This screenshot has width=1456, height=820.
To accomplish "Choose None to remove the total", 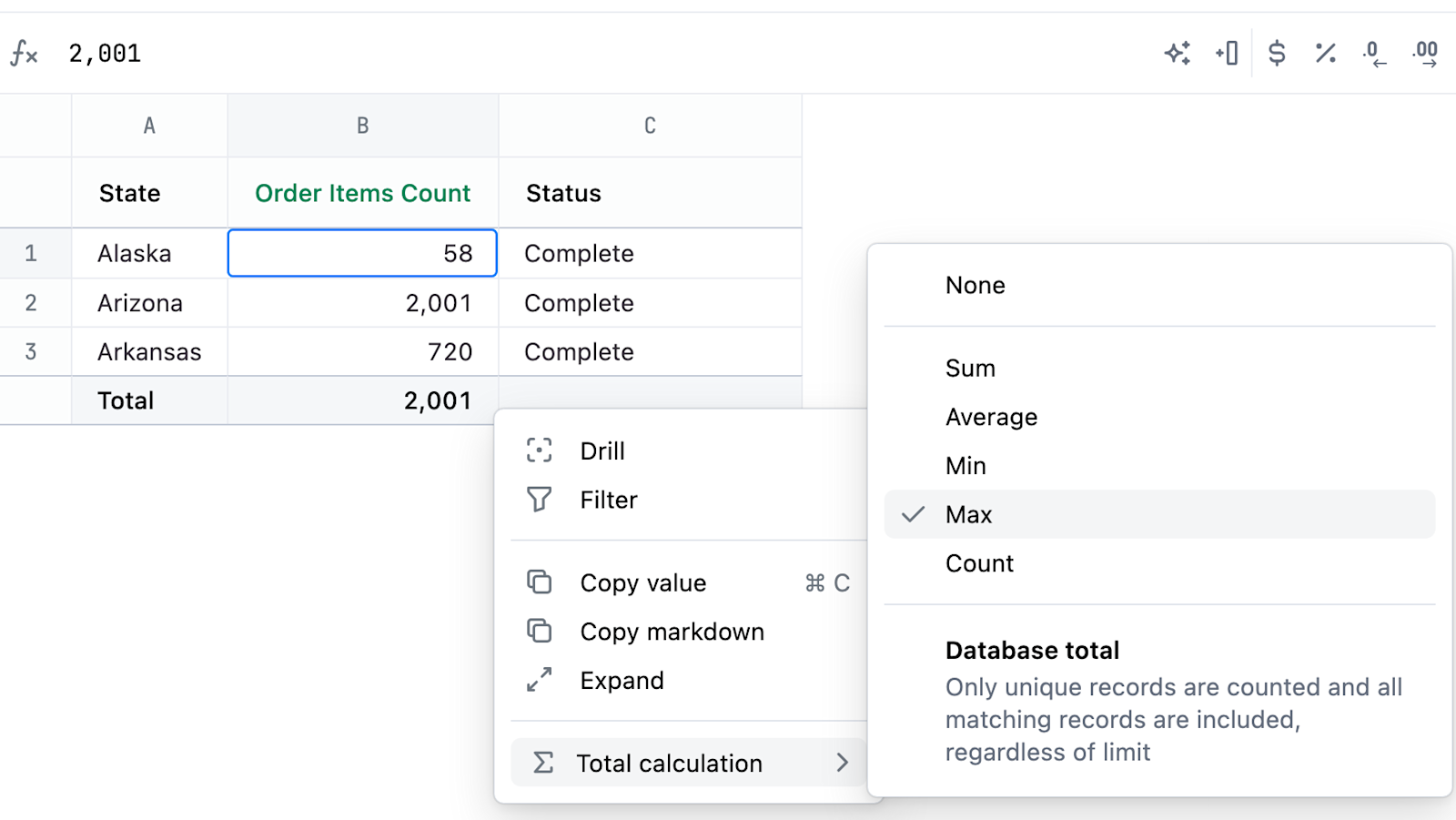I will 975,285.
